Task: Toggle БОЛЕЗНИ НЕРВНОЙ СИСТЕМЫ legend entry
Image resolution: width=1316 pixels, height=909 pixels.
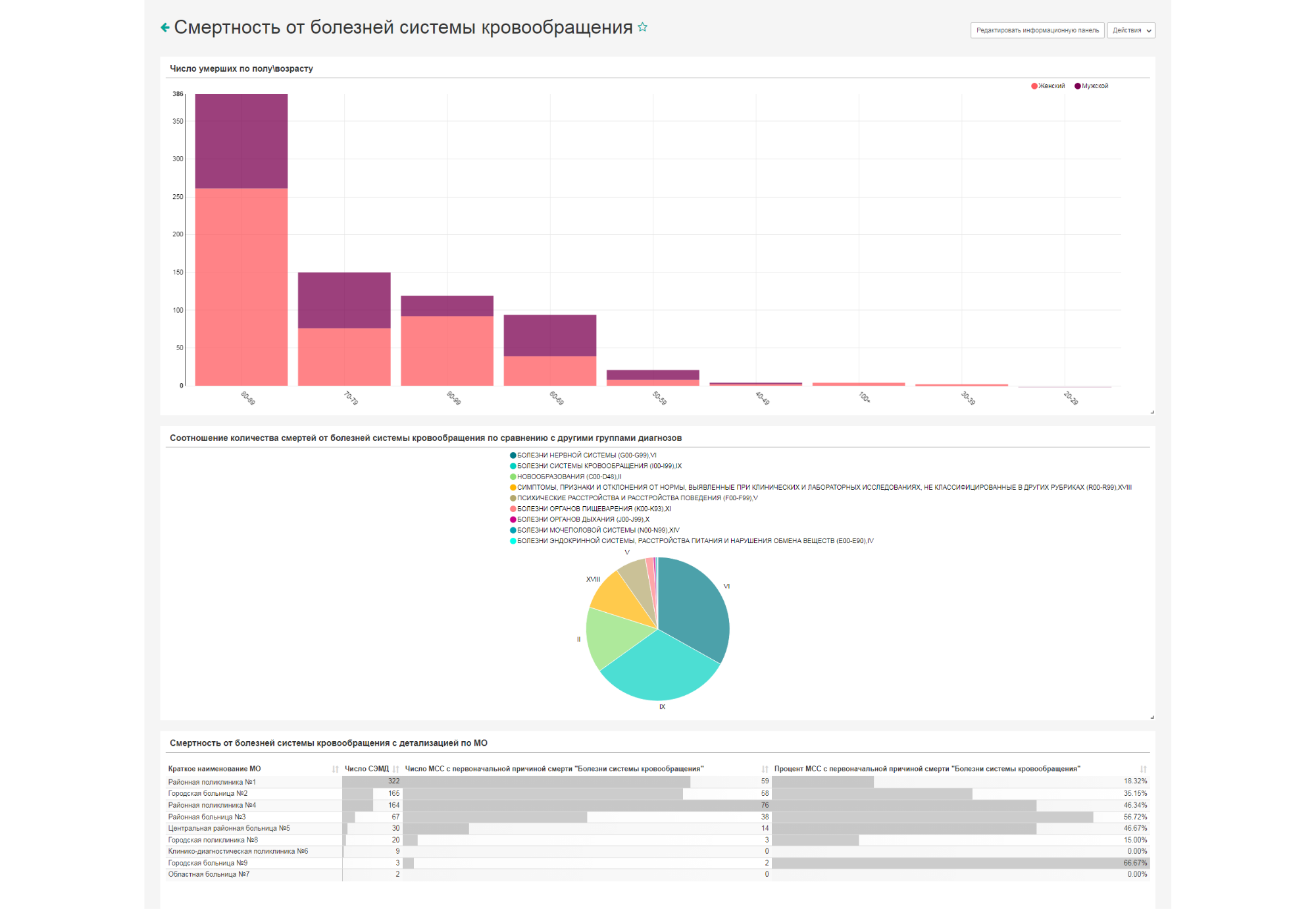Action: [x=583, y=455]
